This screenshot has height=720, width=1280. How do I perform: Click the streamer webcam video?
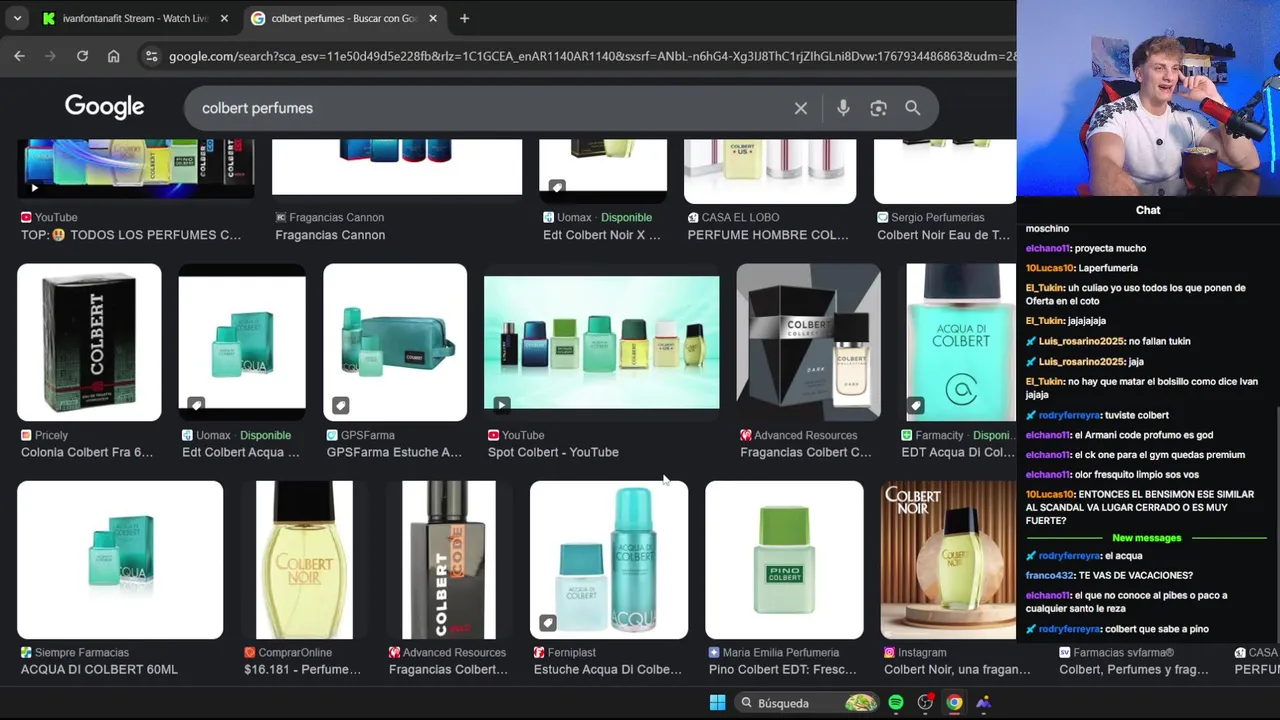[x=1148, y=99]
